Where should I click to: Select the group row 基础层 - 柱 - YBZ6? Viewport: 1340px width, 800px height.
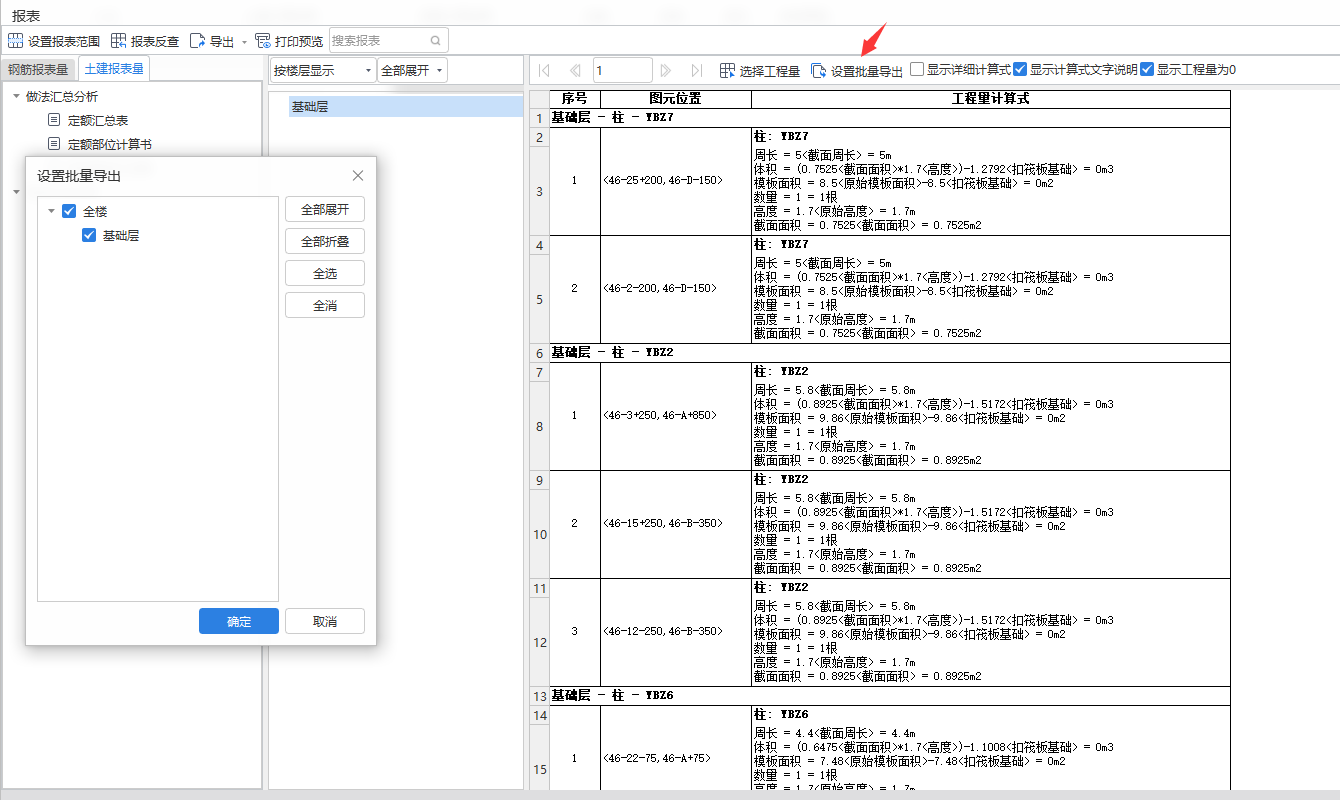[x=889, y=695]
